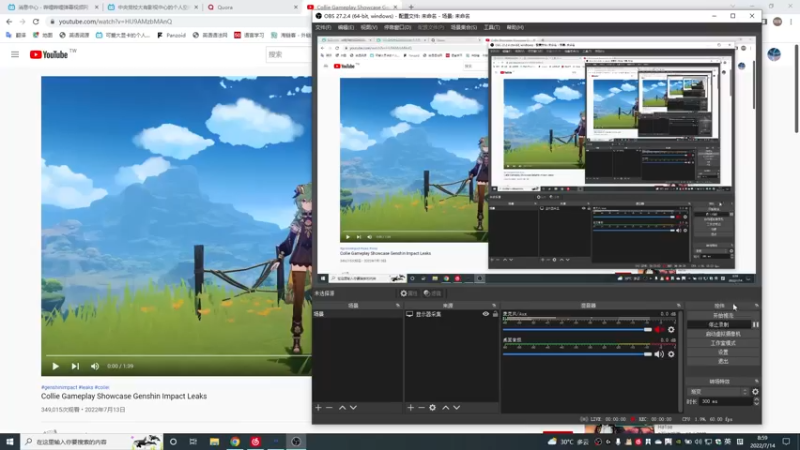Open Settings from the OBS controls panel
This screenshot has height=450, width=800.
(723, 352)
